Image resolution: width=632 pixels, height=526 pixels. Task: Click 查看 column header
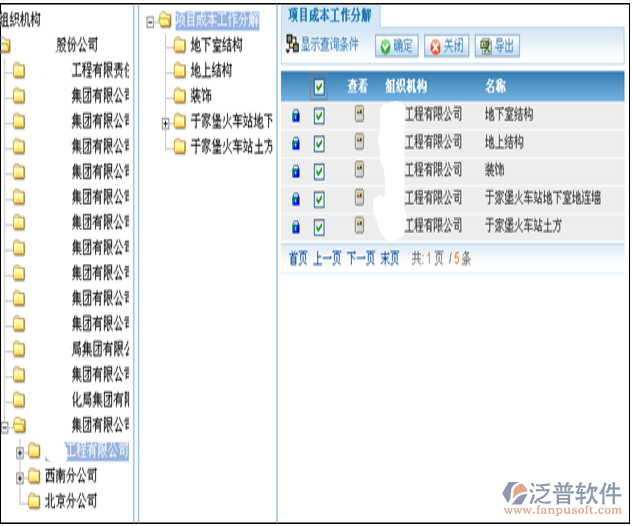tap(358, 86)
